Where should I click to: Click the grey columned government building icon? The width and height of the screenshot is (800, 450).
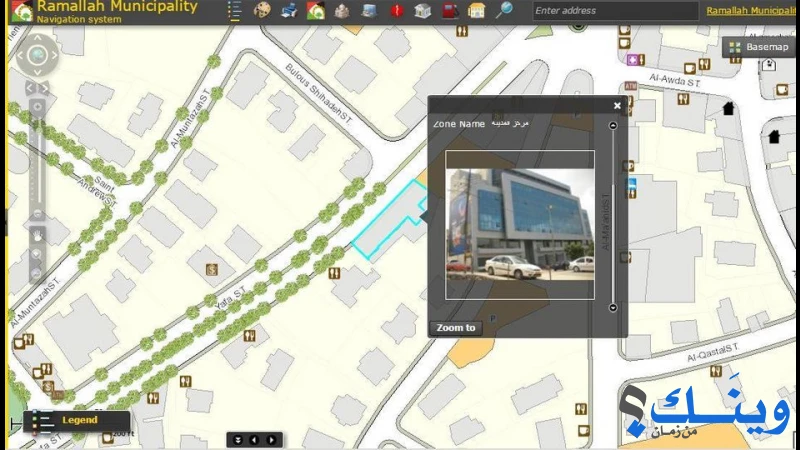[x=422, y=10]
